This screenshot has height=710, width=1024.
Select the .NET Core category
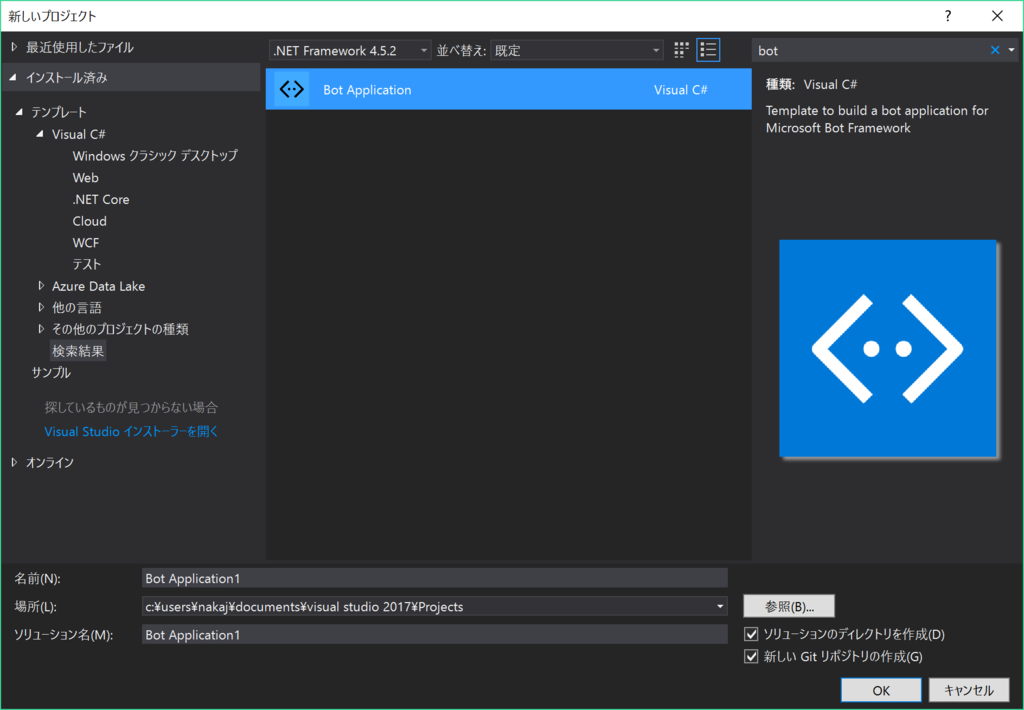(101, 199)
